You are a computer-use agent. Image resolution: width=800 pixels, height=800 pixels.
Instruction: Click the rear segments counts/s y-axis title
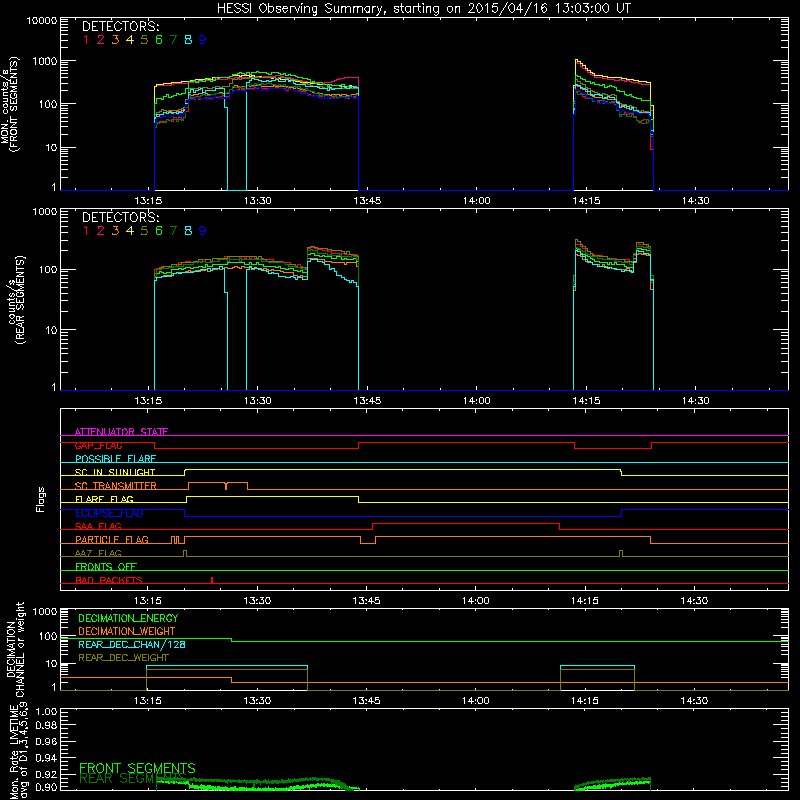[16, 299]
